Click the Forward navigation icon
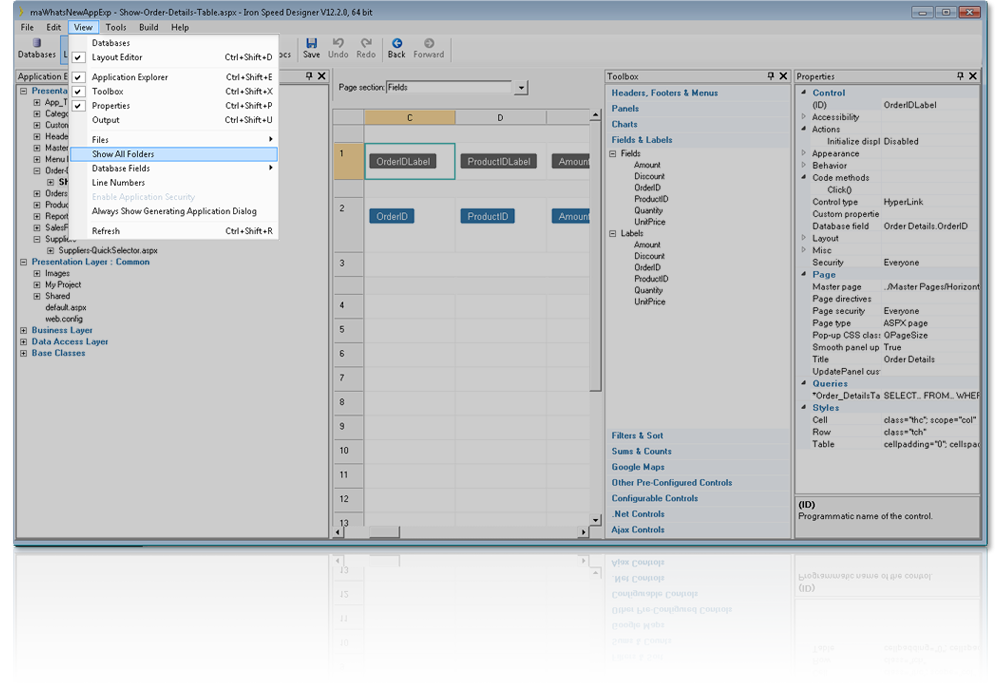This screenshot has height=696, width=1000. click(428, 42)
